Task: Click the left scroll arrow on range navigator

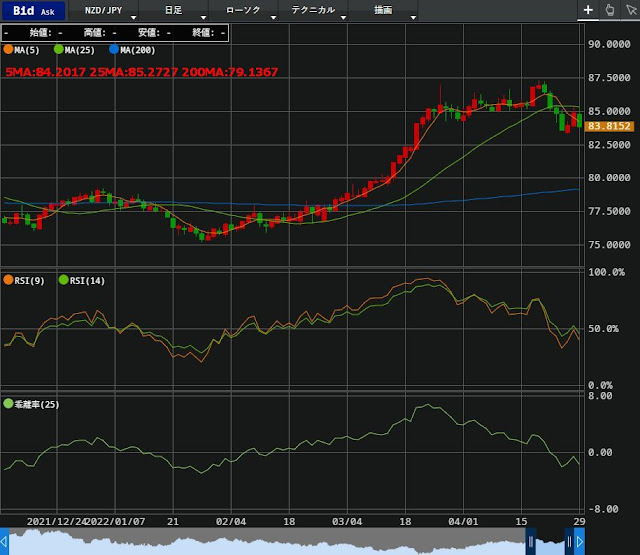Action: coord(4,542)
